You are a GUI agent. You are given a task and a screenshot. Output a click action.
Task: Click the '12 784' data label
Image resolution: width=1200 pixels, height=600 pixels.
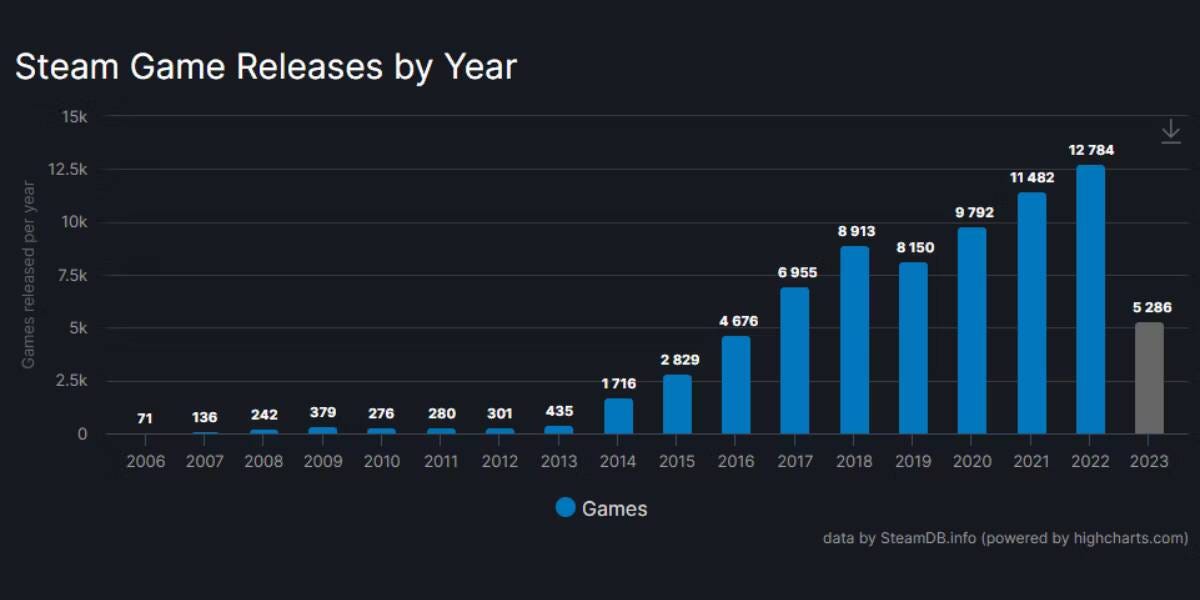tap(1091, 150)
